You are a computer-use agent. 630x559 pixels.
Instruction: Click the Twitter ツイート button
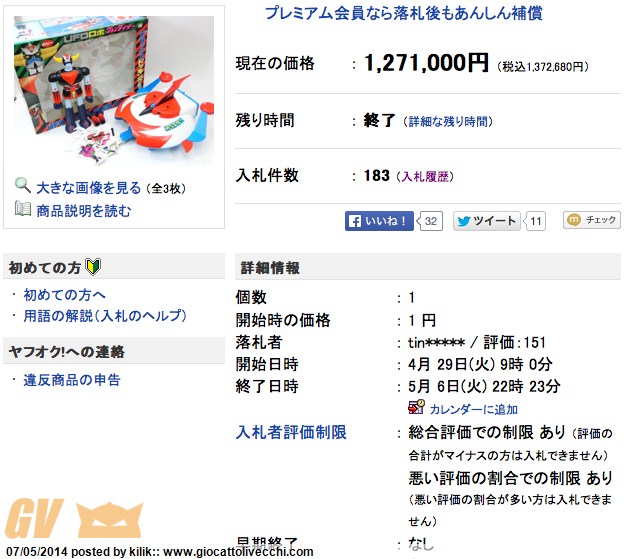pyautogui.click(x=487, y=221)
